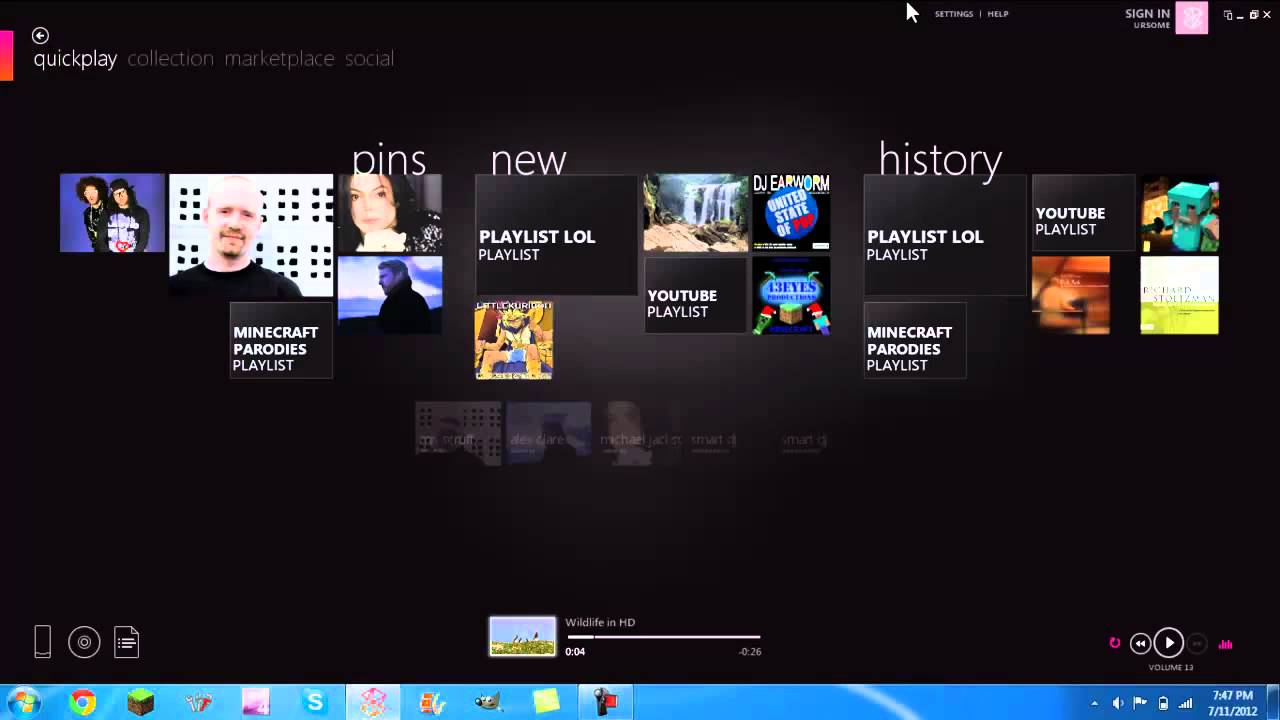Screen dimensions: 1280x720
Task: Click the battery tray icon
Action: [1163, 703]
